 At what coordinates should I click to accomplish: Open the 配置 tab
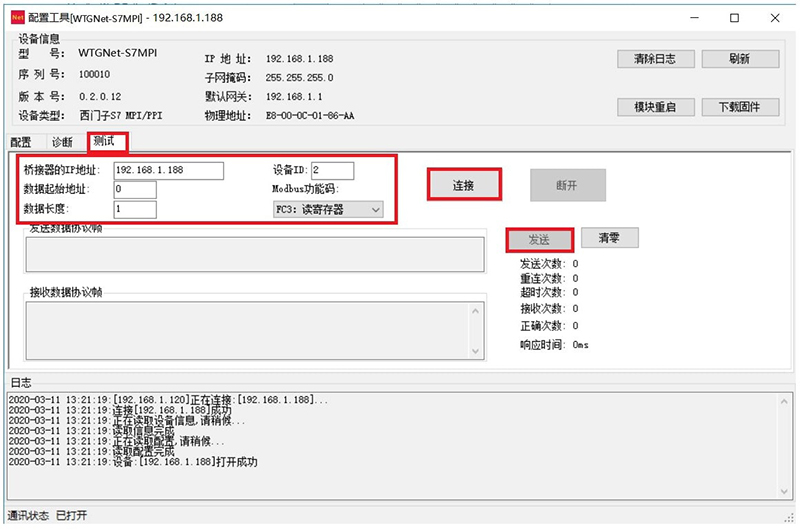pos(21,142)
